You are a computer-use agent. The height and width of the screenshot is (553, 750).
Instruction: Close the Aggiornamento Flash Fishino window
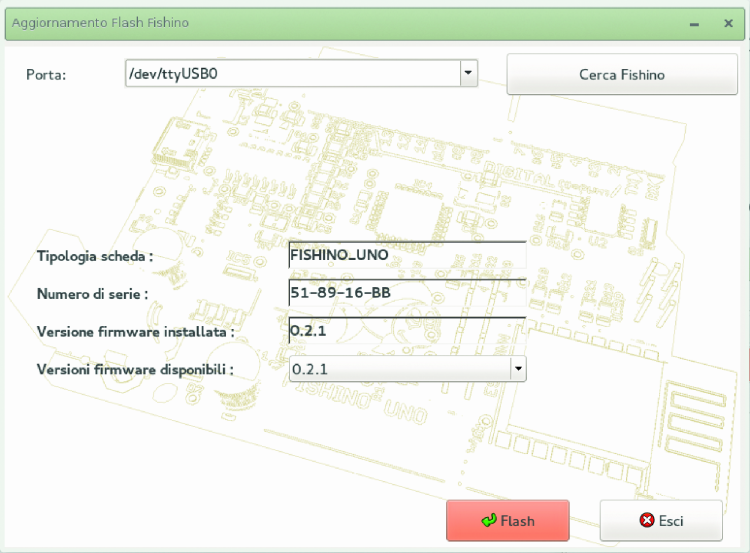coord(728,22)
